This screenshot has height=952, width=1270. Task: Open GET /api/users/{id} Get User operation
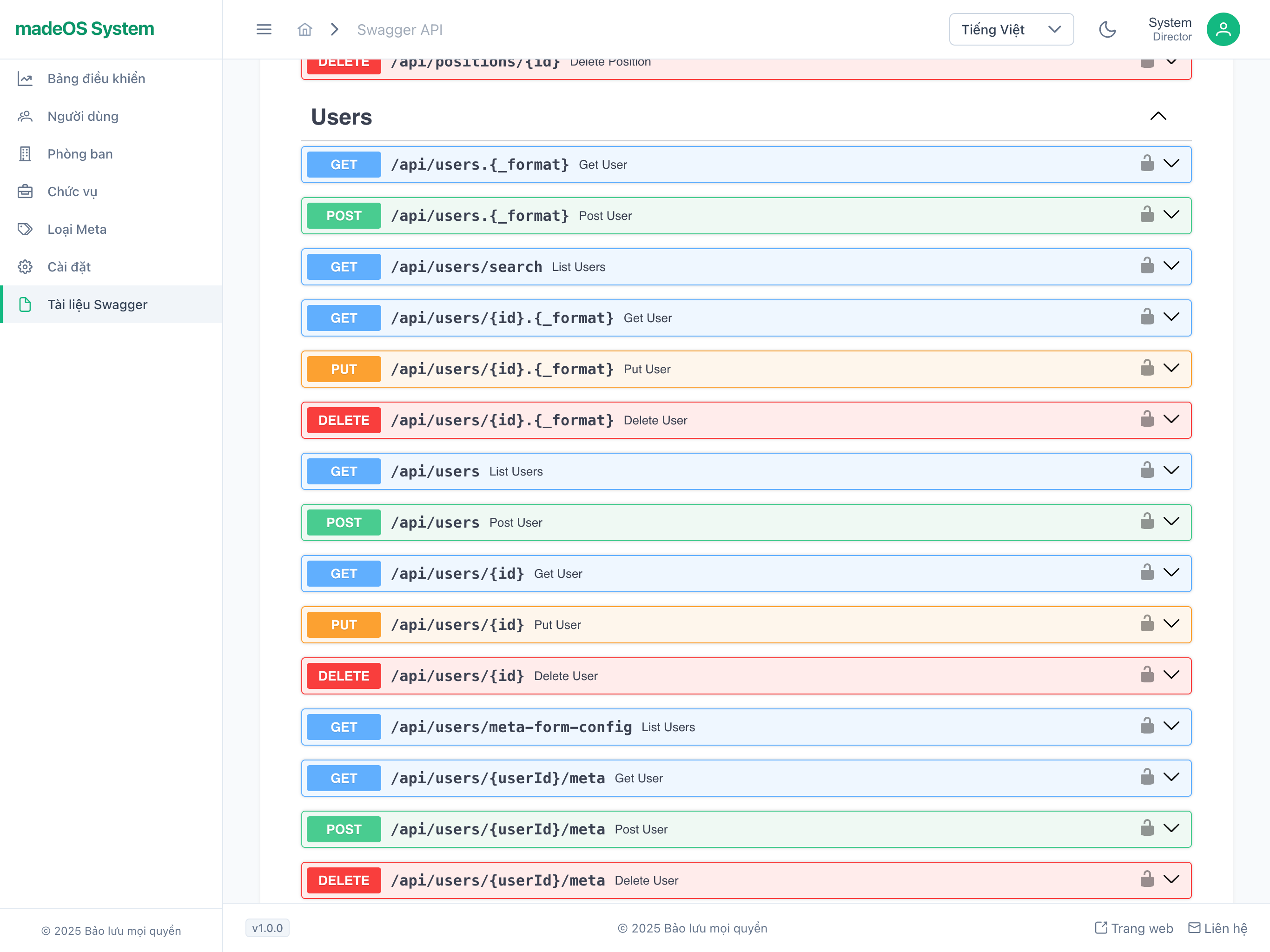pyautogui.click(x=746, y=574)
